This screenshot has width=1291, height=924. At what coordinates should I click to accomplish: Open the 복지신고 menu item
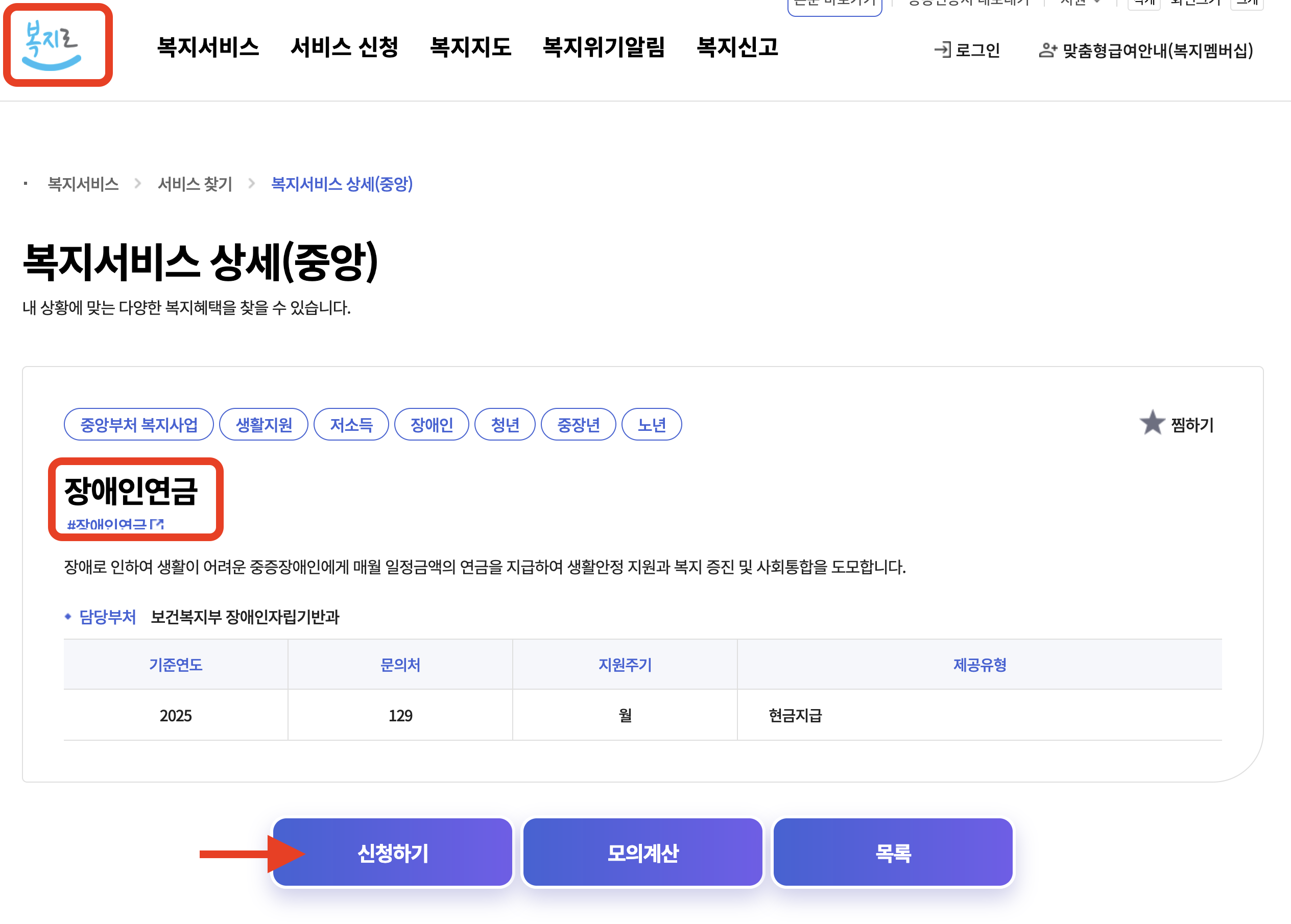tap(737, 47)
